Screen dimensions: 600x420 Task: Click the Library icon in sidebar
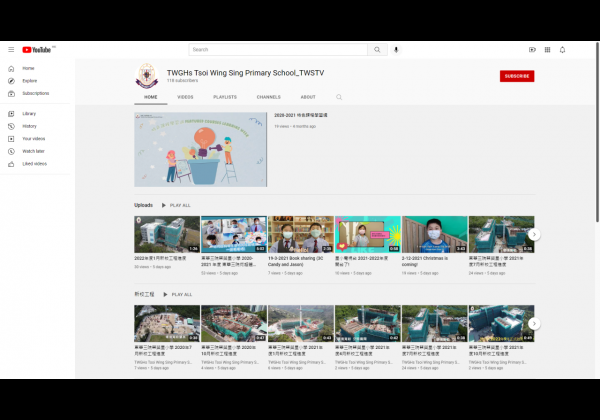(x=11, y=114)
